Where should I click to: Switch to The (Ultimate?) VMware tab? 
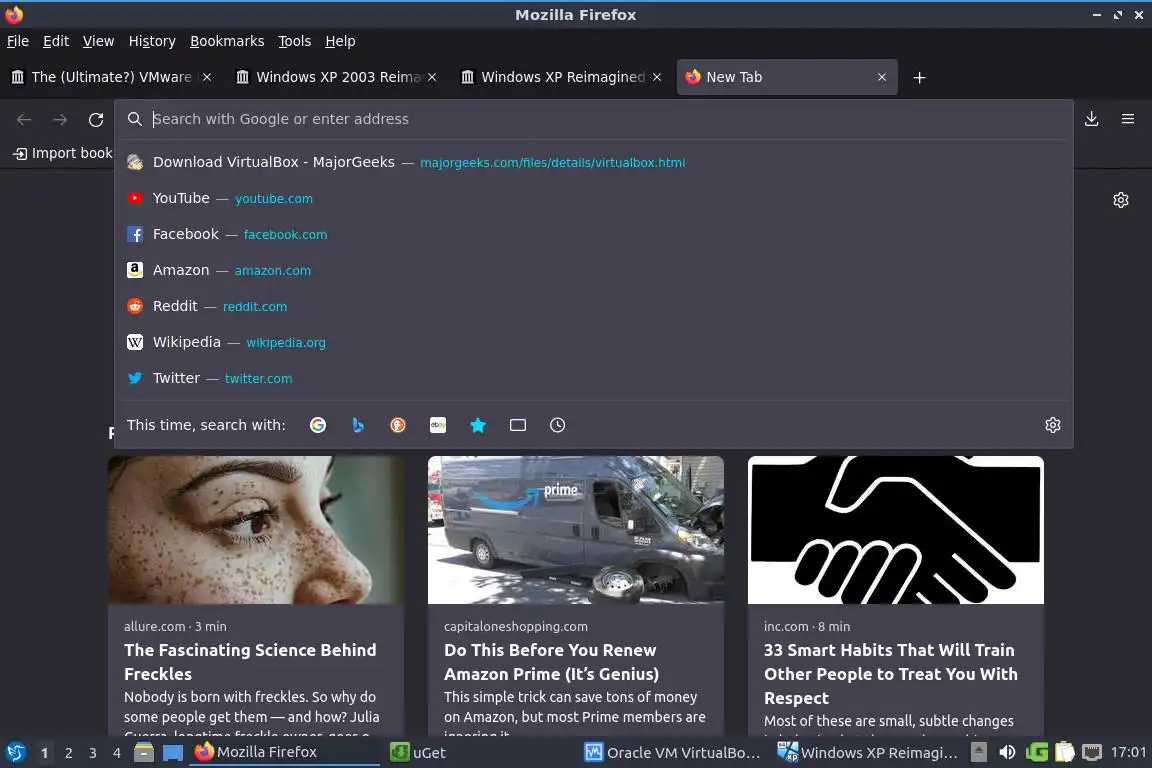[111, 77]
